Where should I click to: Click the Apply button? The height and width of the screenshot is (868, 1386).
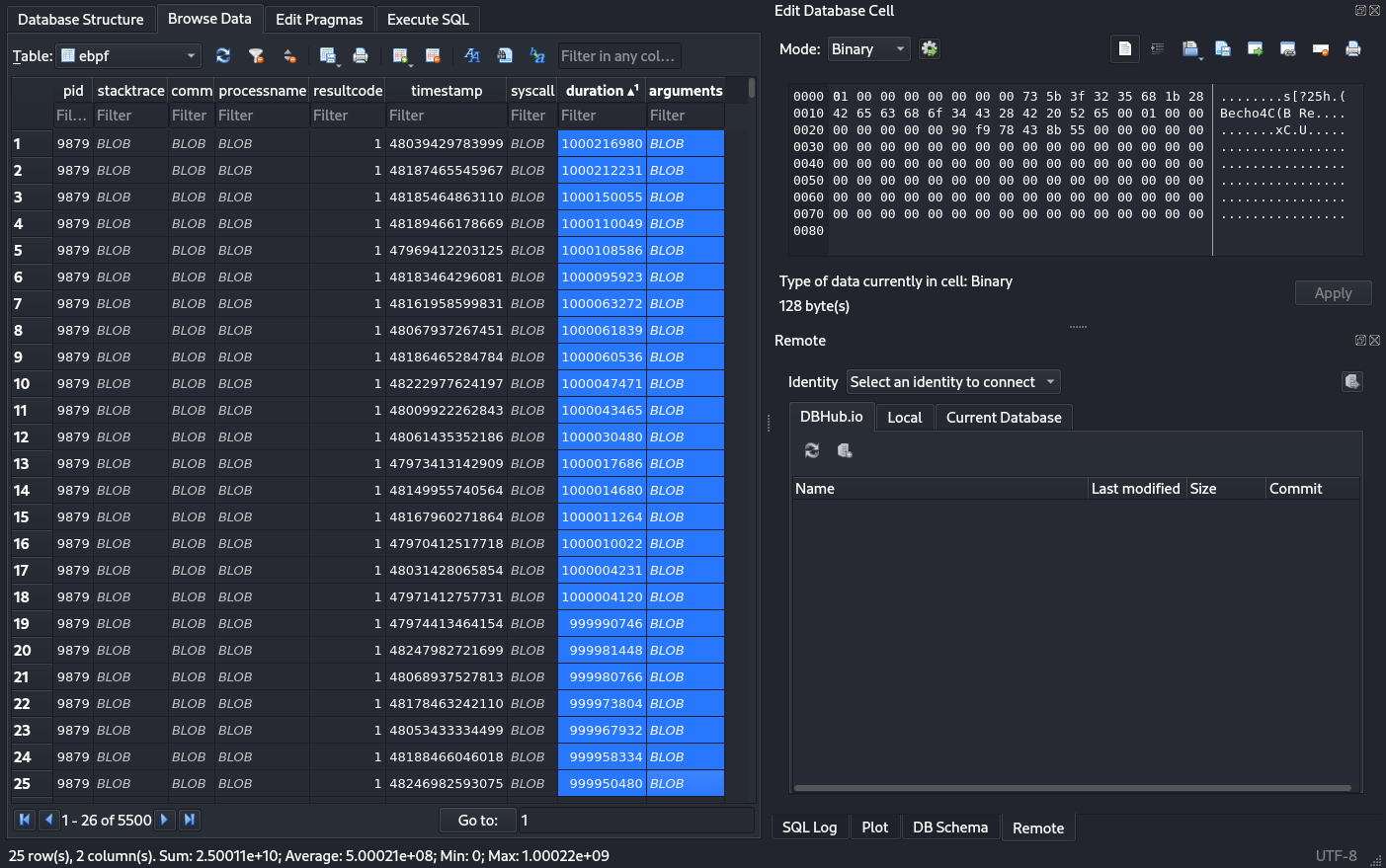(1333, 293)
